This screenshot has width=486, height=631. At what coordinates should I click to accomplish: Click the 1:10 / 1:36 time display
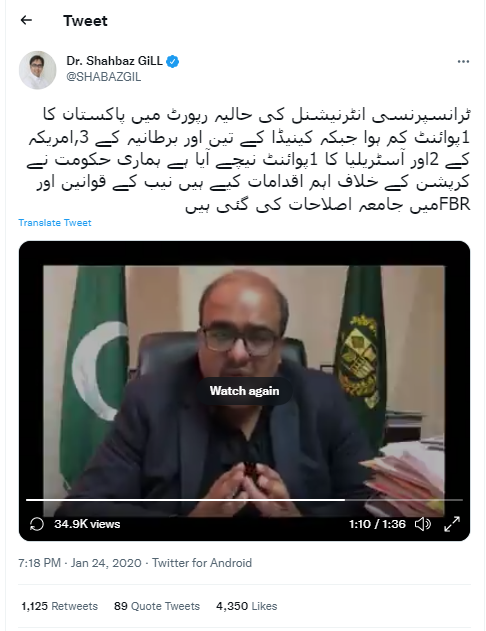point(377,524)
